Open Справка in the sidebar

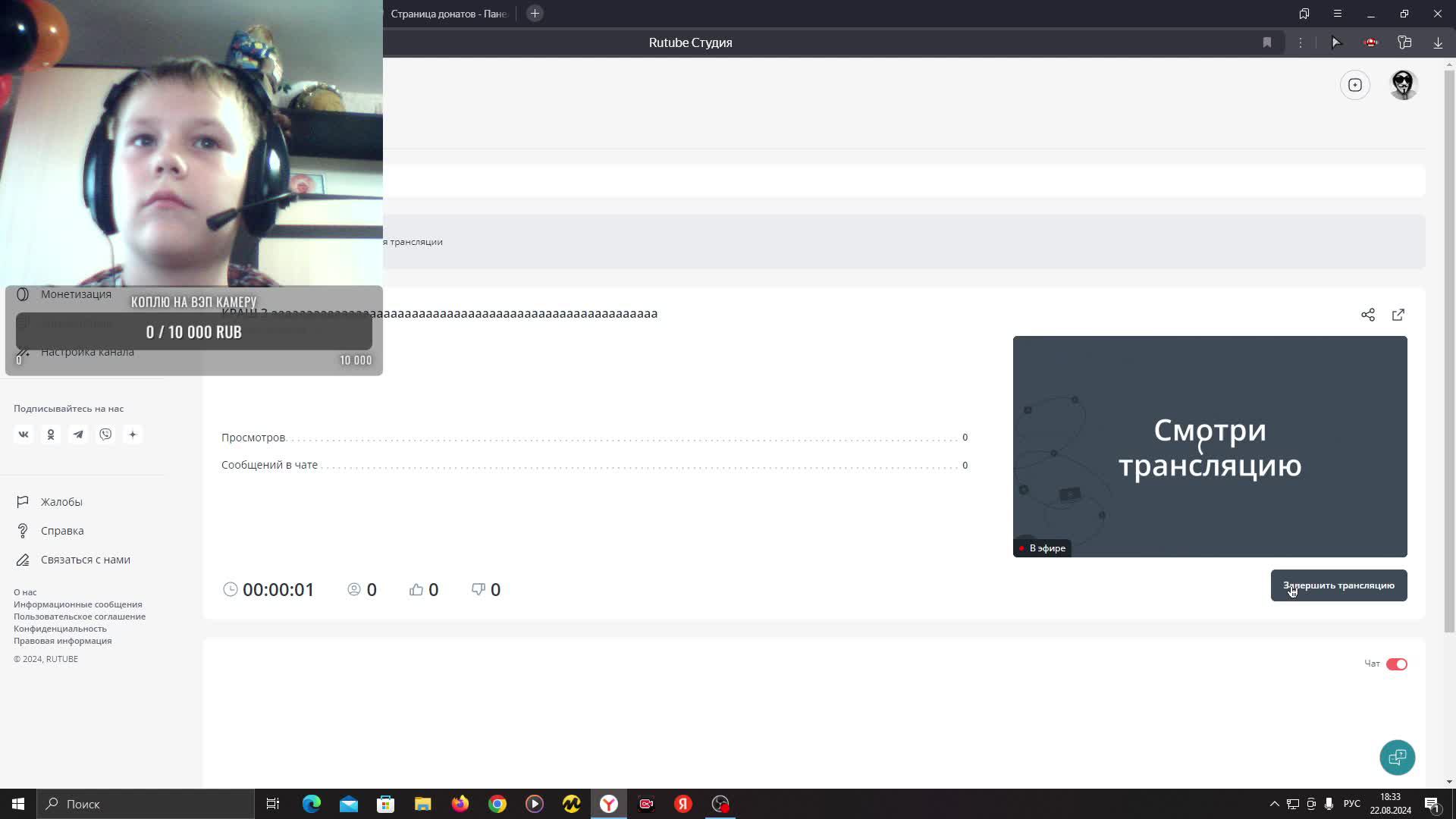click(x=62, y=531)
